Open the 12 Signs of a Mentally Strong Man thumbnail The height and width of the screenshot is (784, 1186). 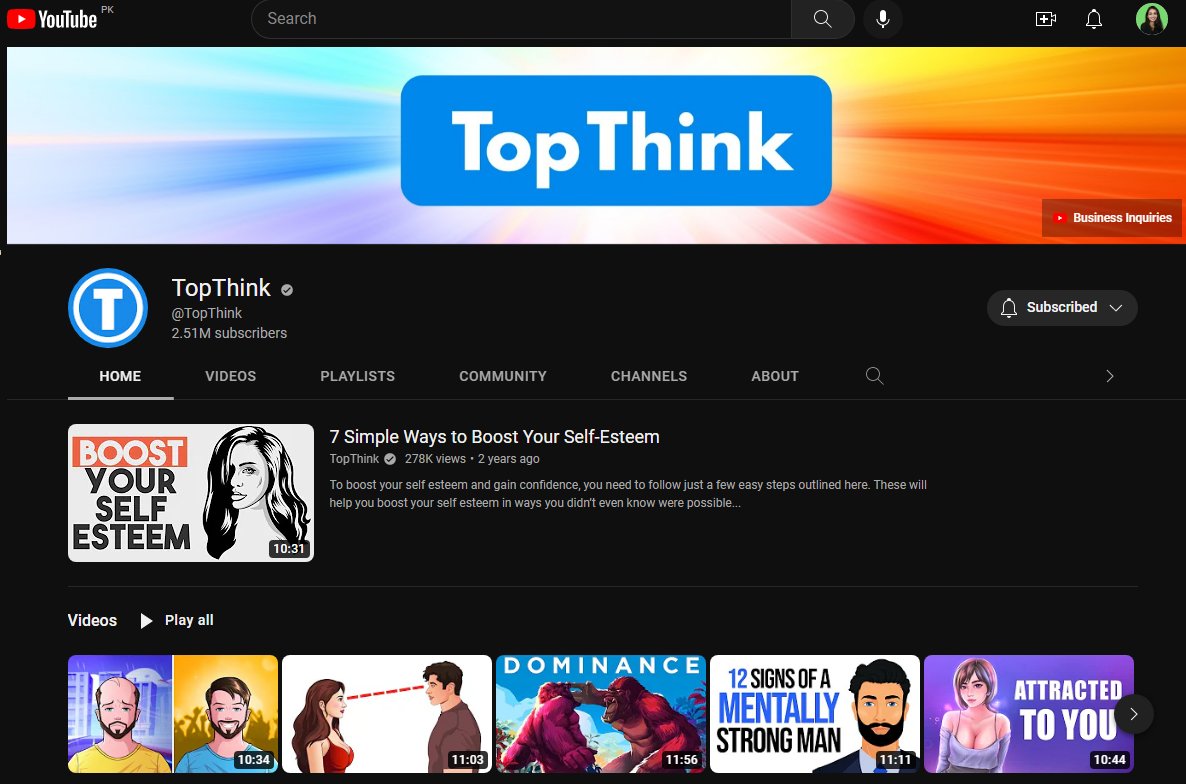point(815,714)
